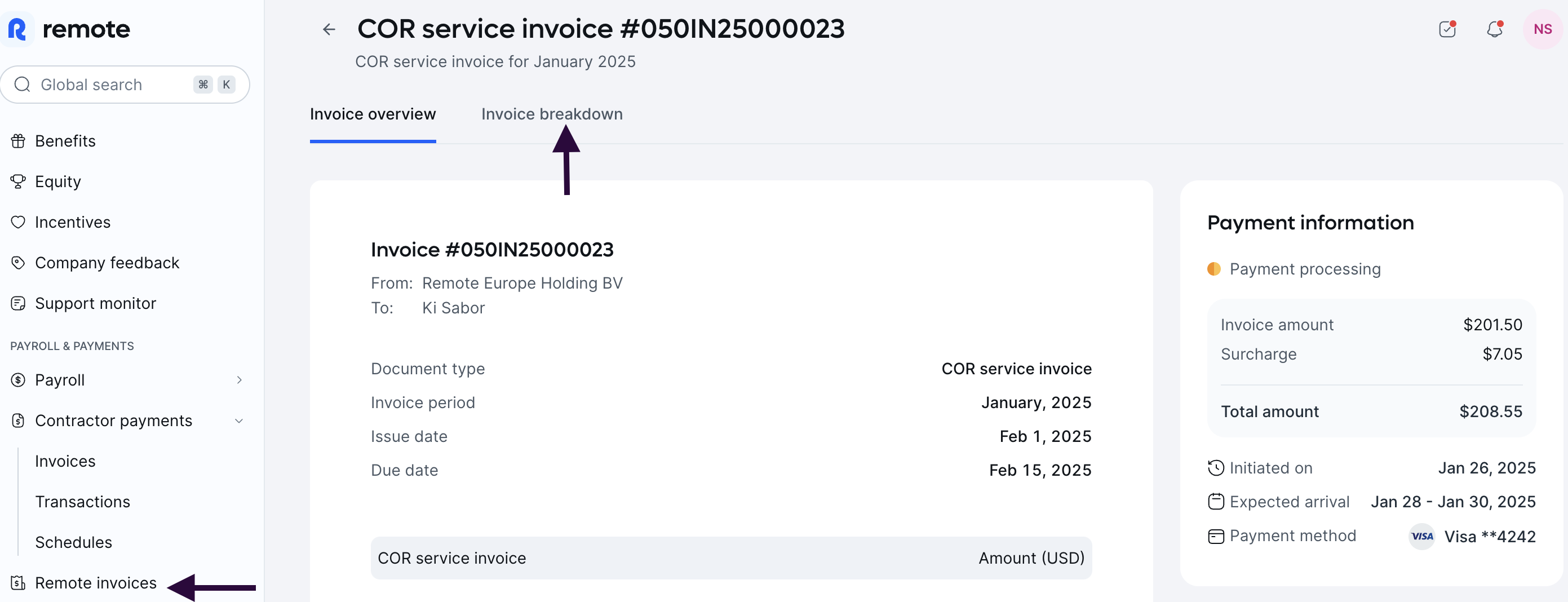Open the Schedules page

(73, 542)
